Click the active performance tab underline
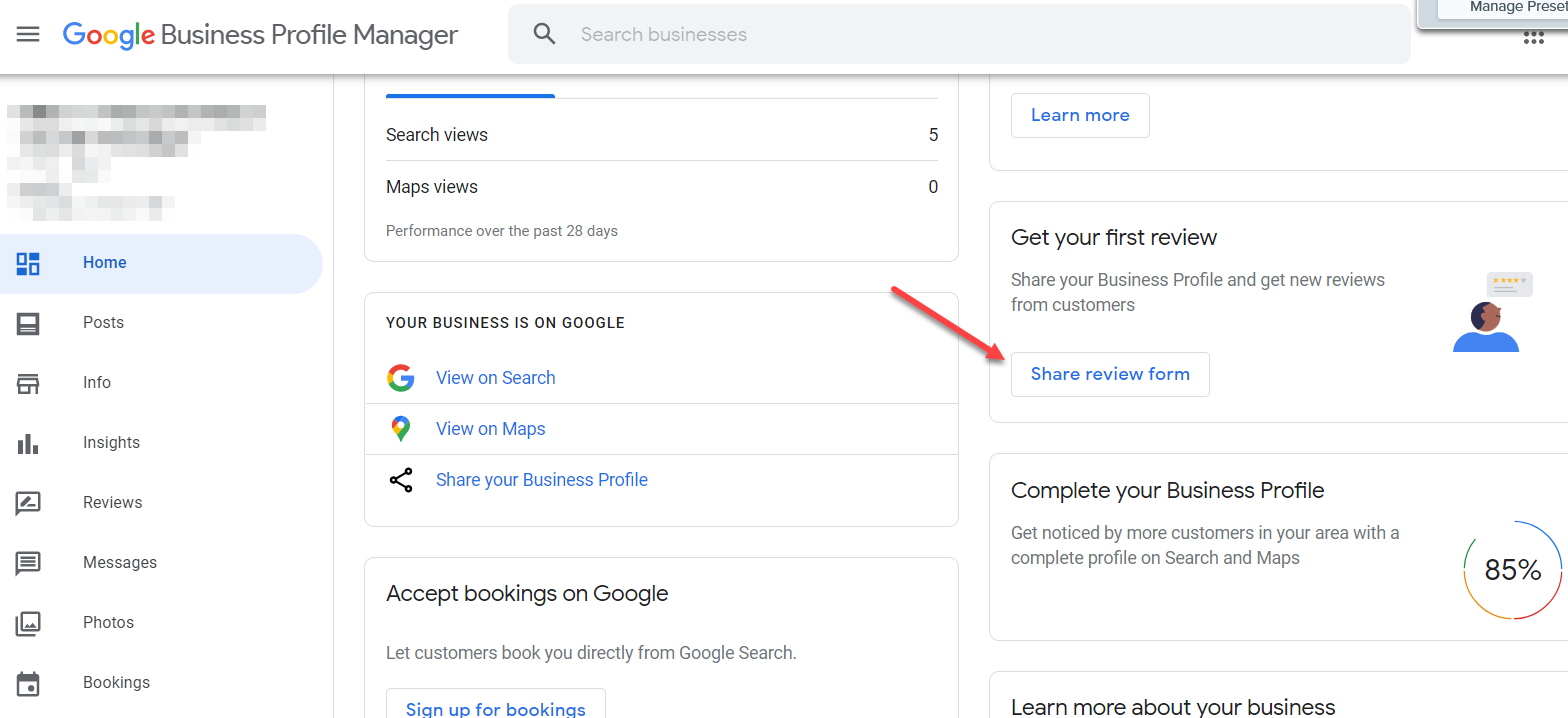 point(470,96)
